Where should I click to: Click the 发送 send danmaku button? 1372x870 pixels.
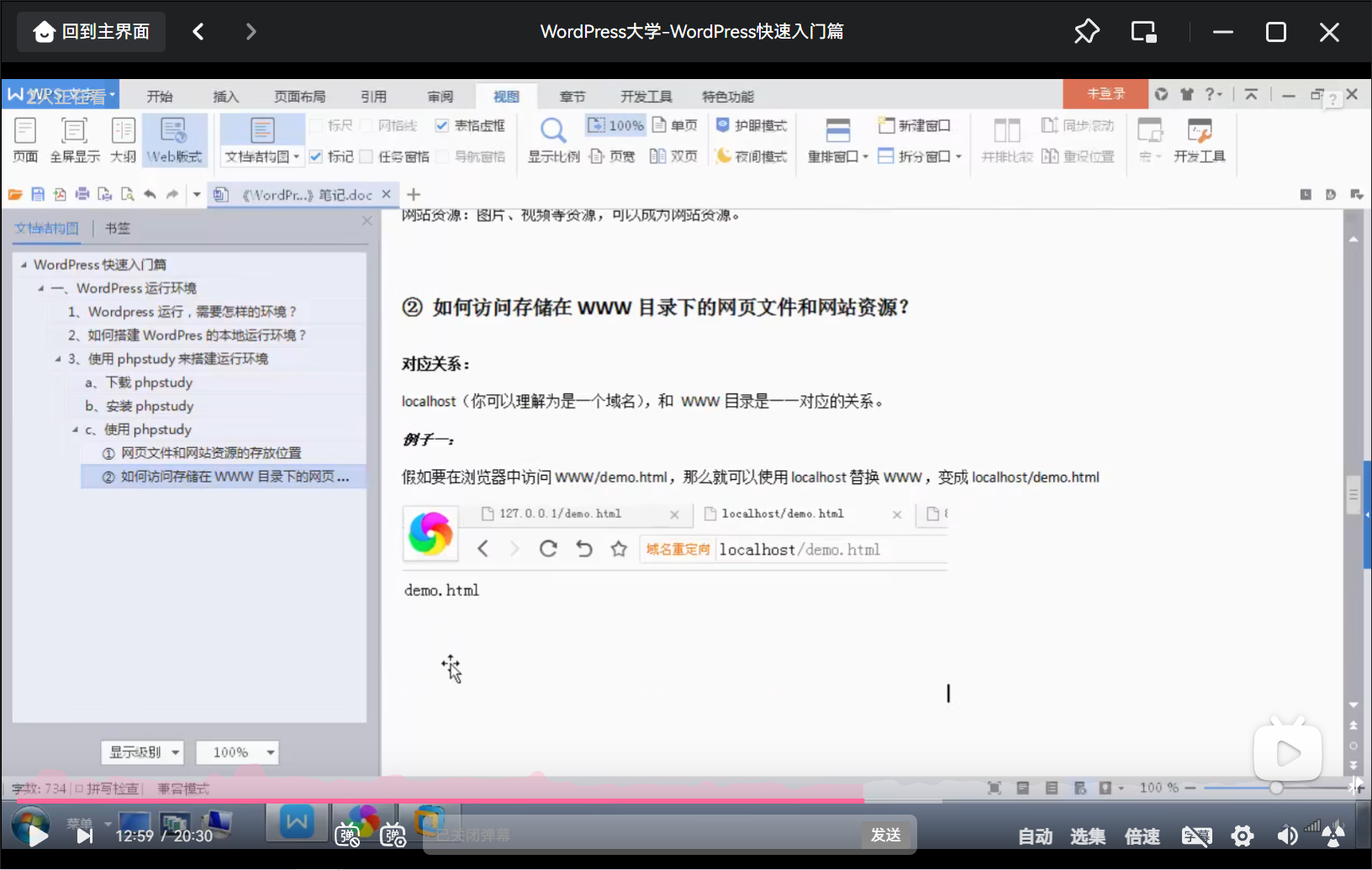tap(886, 835)
